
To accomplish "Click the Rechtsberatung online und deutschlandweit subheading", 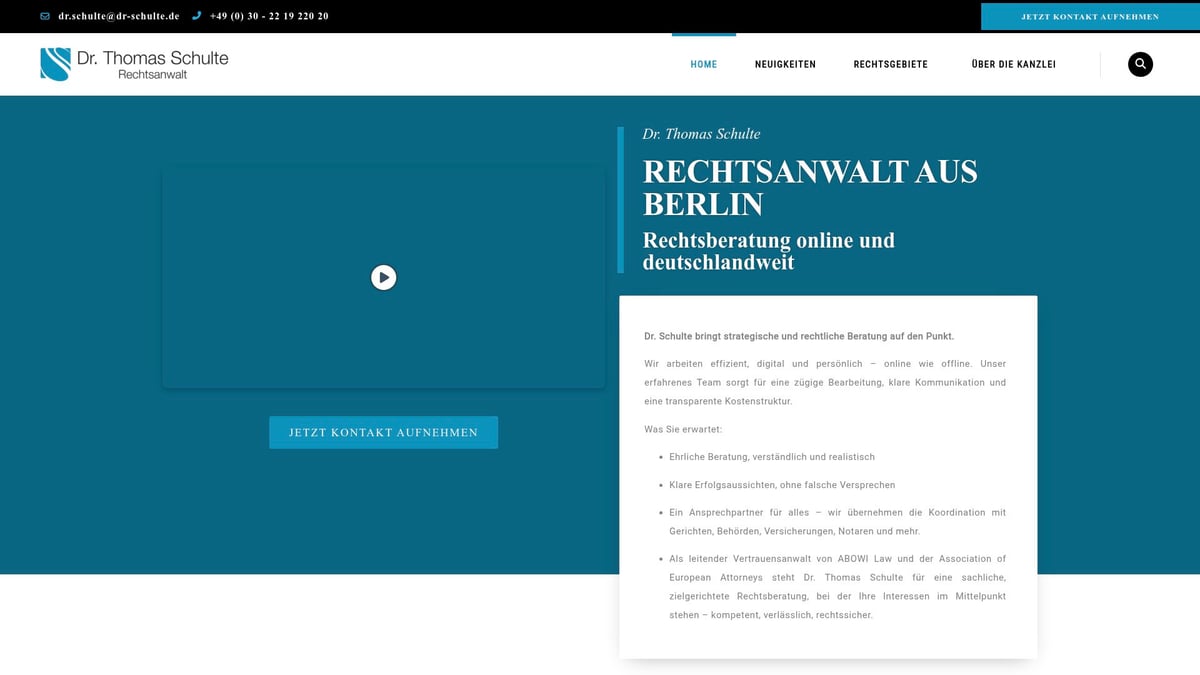I will pos(768,251).
